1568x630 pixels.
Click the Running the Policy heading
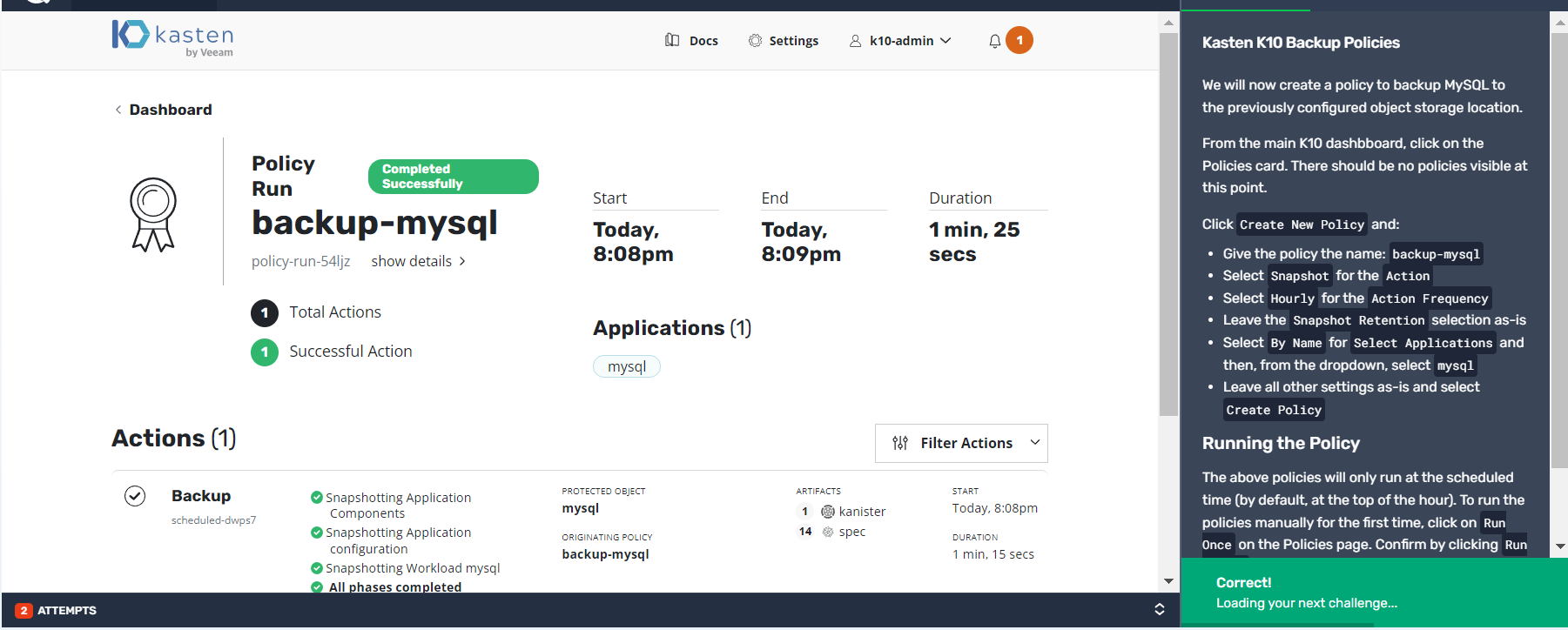(1281, 443)
